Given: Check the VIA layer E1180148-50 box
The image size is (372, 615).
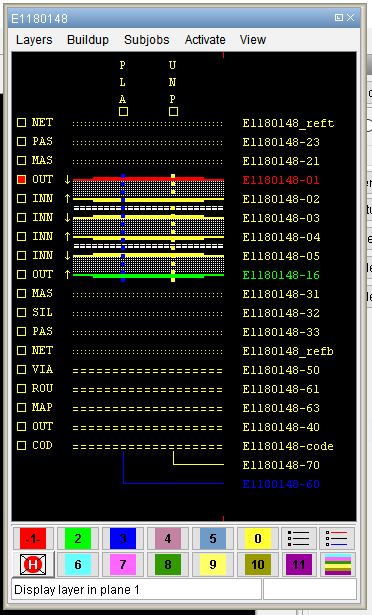Looking at the screenshot, I should coord(22,369).
